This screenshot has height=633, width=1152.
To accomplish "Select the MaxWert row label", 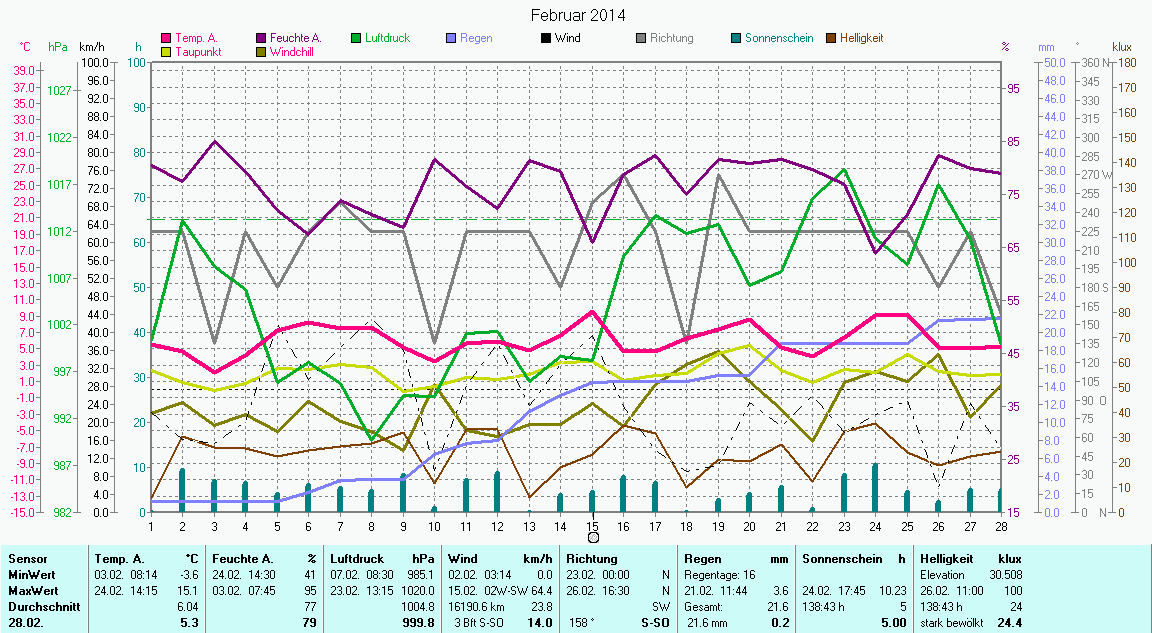I will pyautogui.click(x=30, y=591).
